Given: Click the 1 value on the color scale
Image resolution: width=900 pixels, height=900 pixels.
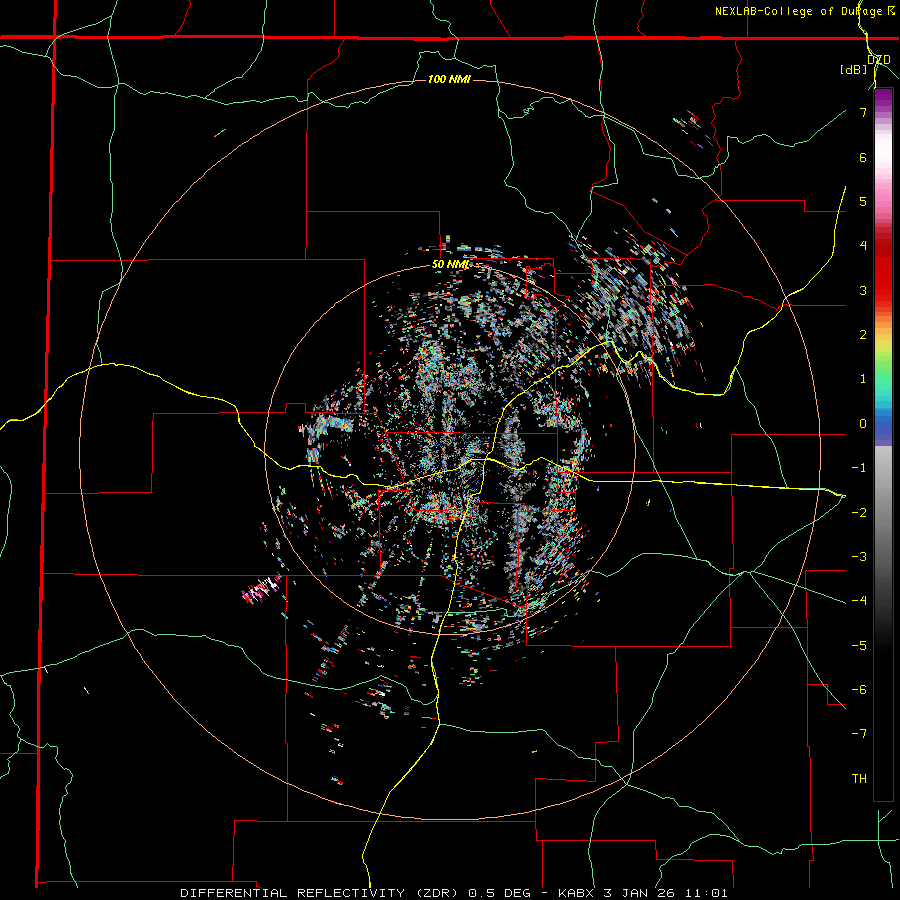Looking at the screenshot, I should pyautogui.click(x=863, y=379).
